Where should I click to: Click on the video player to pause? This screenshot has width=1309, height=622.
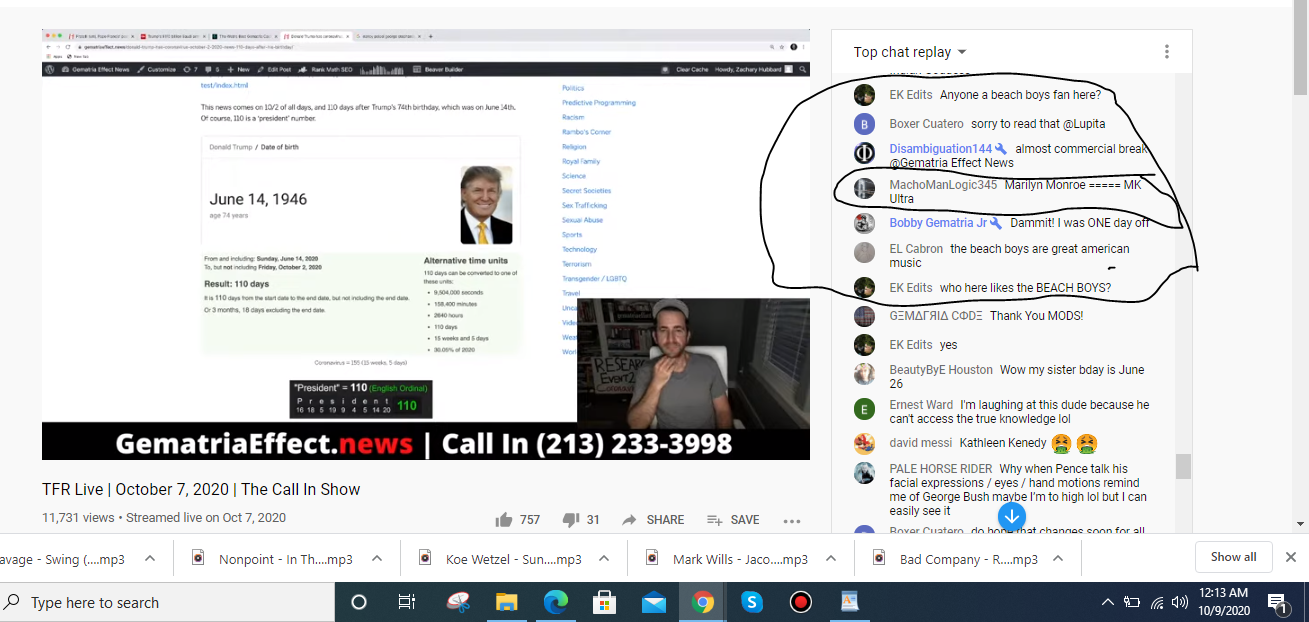(426, 244)
